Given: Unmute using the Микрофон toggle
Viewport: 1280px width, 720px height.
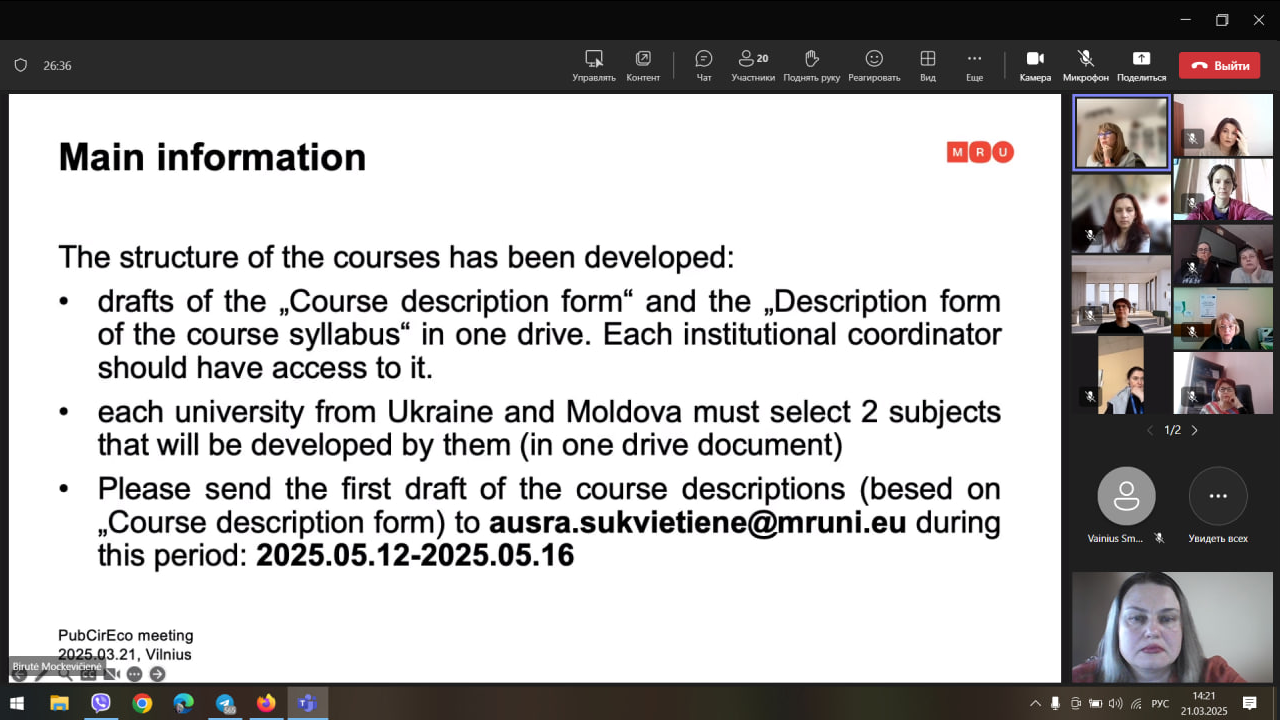Looking at the screenshot, I should (x=1085, y=65).
